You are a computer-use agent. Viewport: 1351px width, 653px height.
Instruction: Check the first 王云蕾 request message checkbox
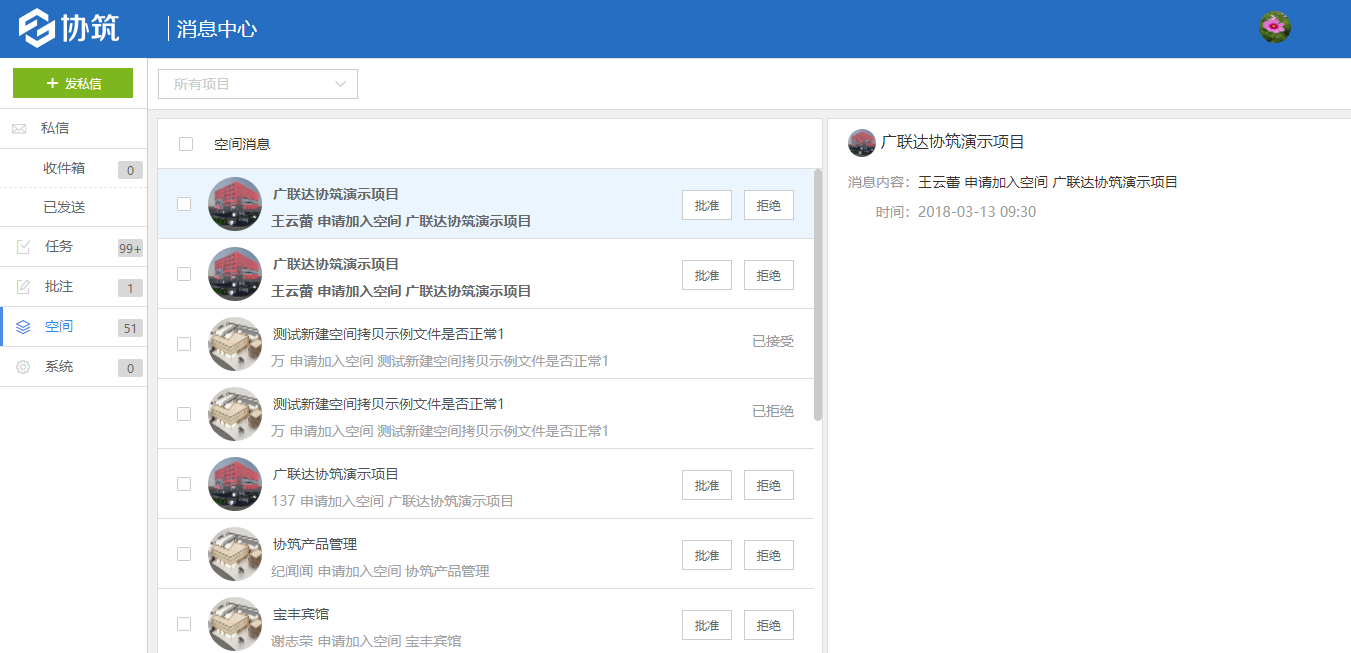tap(184, 204)
